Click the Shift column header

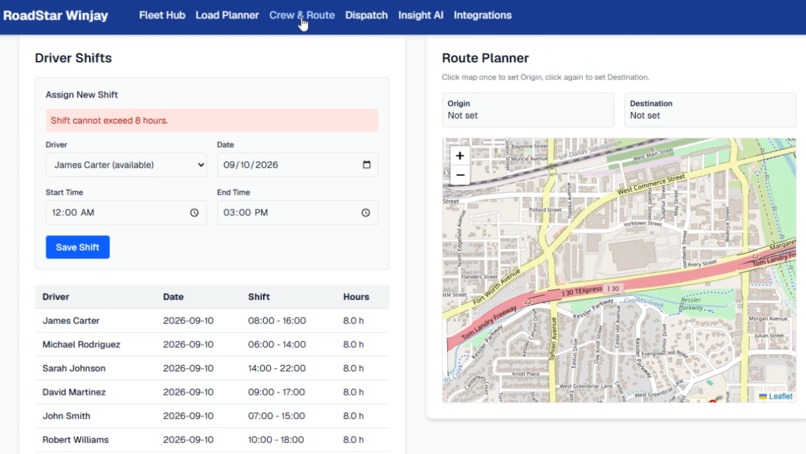click(x=259, y=297)
